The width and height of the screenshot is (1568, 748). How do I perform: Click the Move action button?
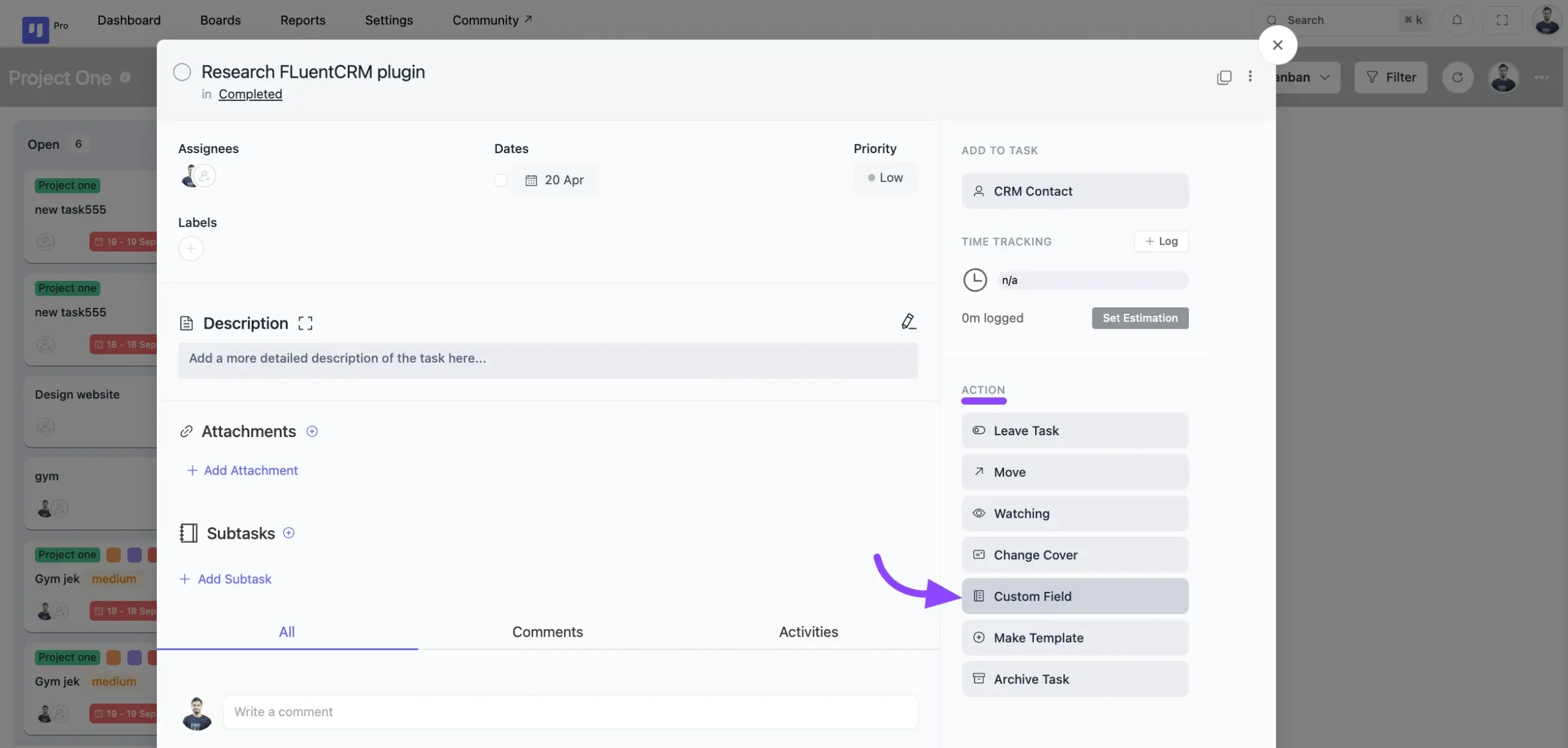pos(1074,472)
